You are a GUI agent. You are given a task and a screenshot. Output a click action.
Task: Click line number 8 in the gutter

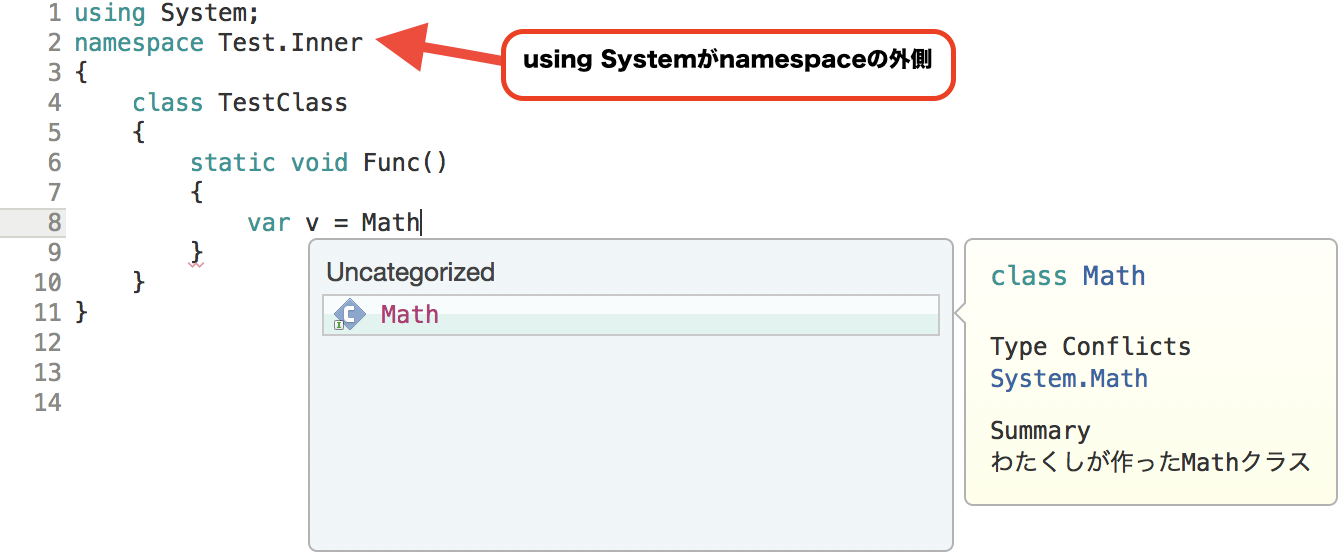point(53,222)
